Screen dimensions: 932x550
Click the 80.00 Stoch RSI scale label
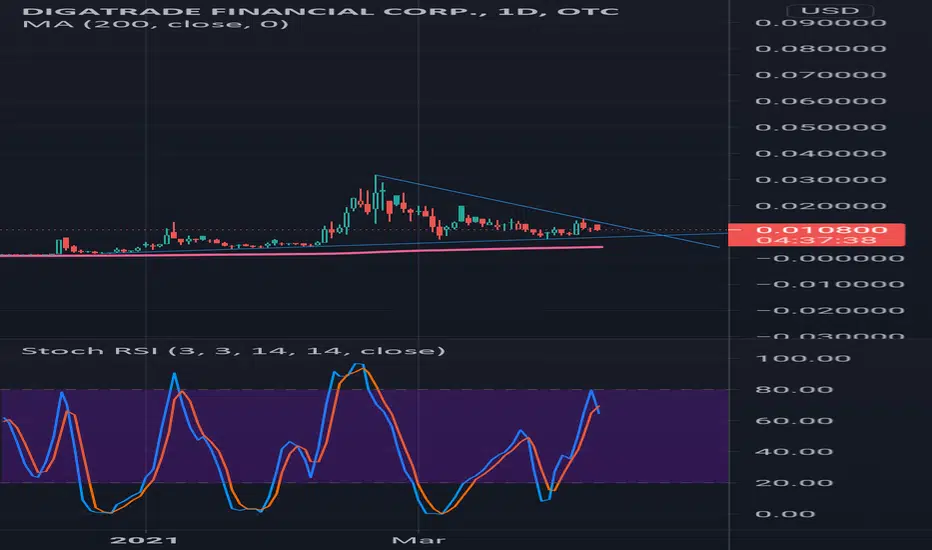[794, 389]
